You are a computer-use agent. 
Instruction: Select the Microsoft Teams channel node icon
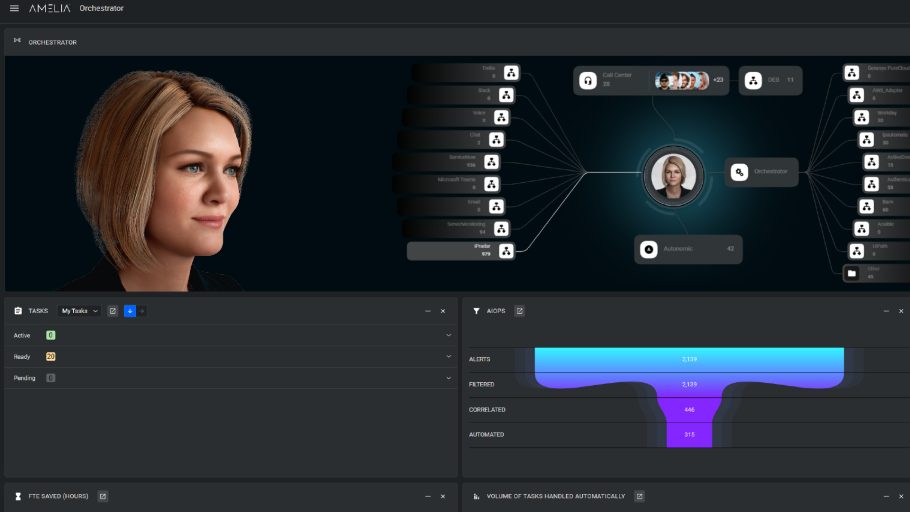[x=492, y=184]
